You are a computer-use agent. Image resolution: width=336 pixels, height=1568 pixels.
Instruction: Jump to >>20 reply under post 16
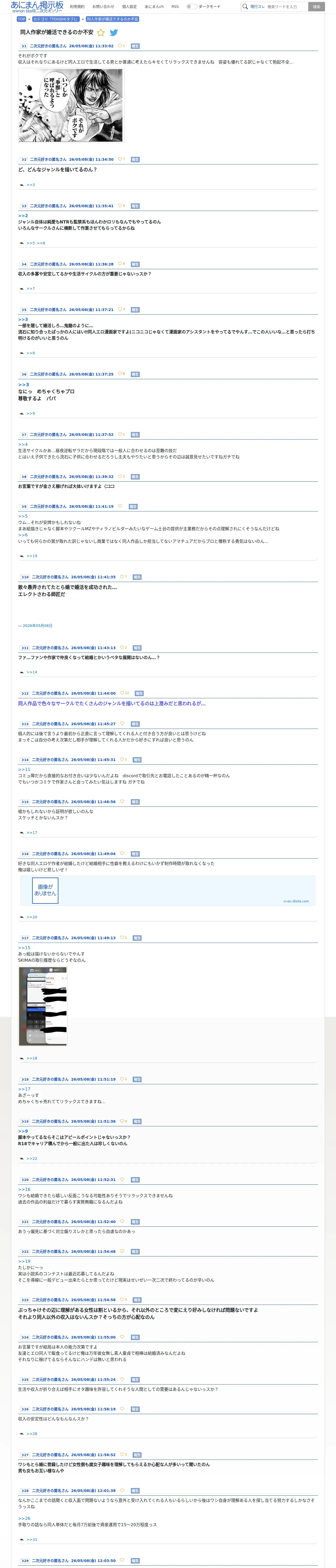32,917
